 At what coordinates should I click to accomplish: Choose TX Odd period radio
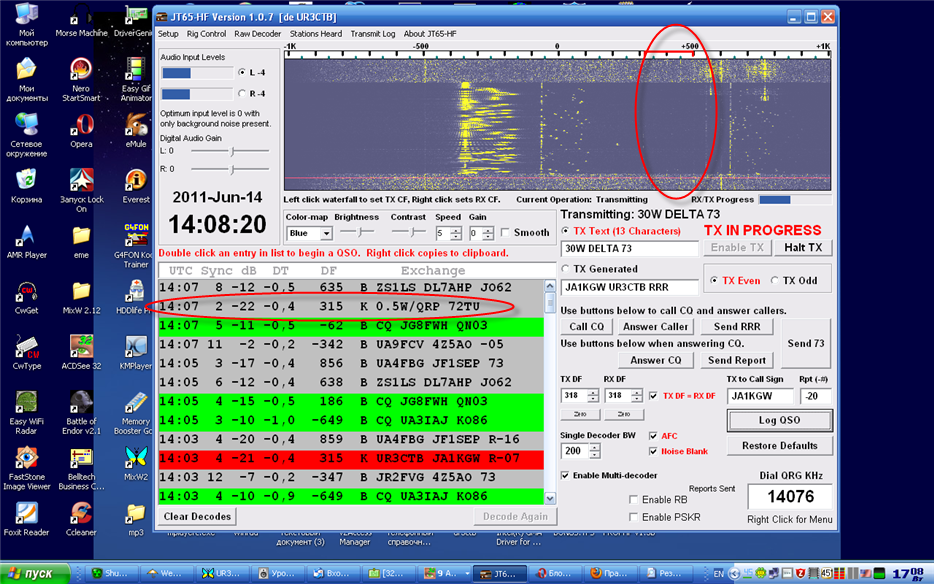[x=774, y=280]
